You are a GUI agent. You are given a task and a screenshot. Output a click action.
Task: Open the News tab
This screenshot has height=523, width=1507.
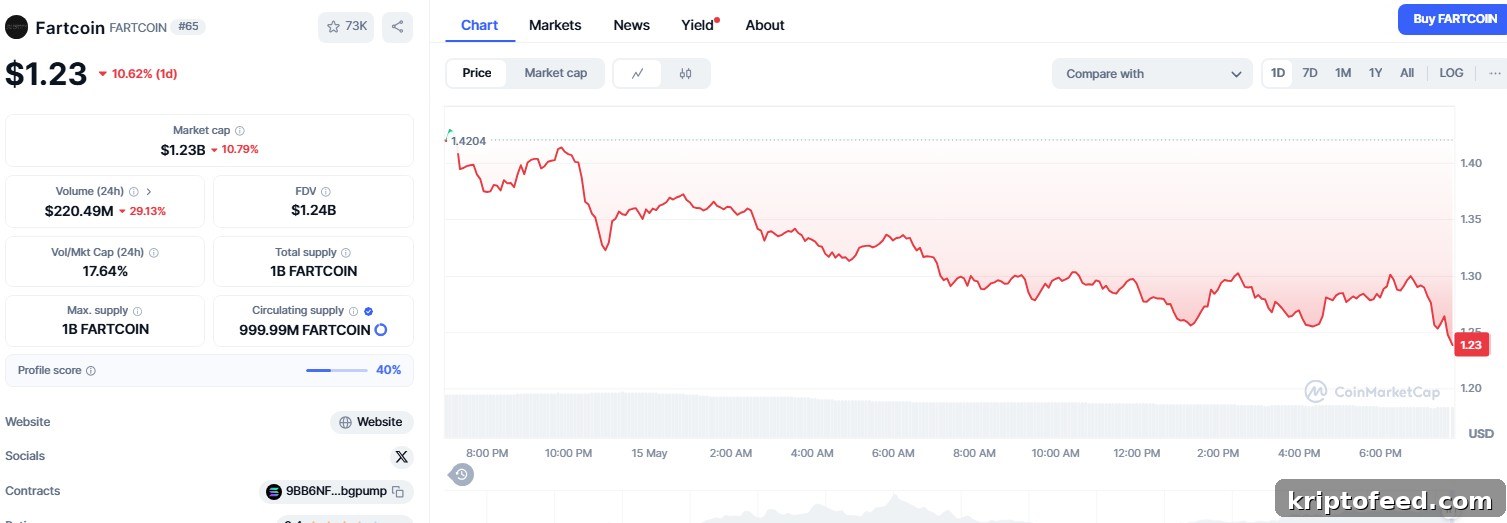pyautogui.click(x=631, y=25)
